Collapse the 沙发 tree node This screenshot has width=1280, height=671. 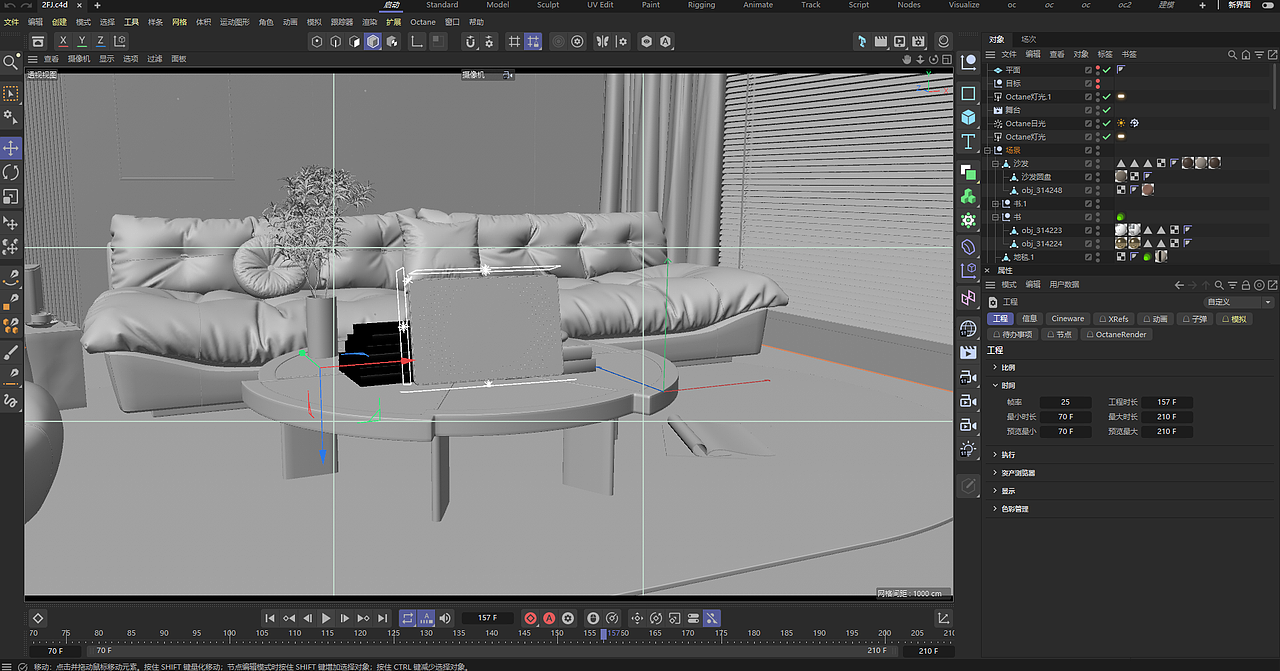995,163
